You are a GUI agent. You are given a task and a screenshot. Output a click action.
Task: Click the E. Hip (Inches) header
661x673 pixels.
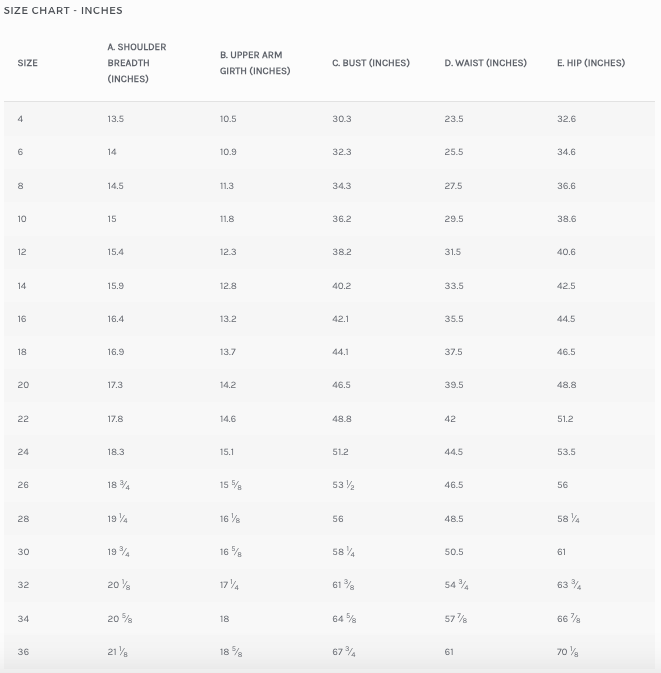[591, 63]
